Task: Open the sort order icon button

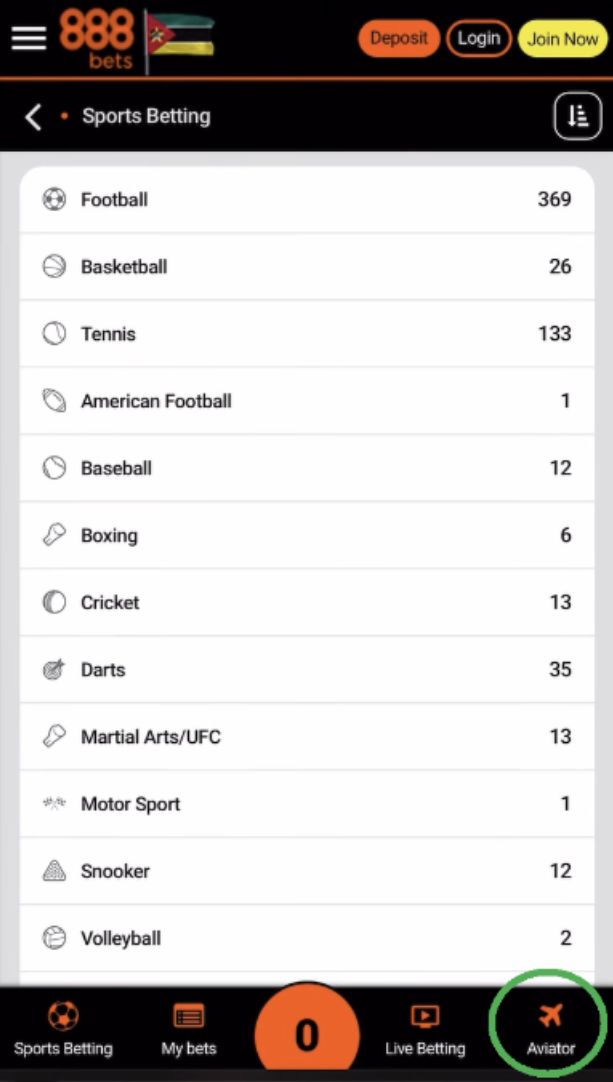Action: (x=578, y=117)
